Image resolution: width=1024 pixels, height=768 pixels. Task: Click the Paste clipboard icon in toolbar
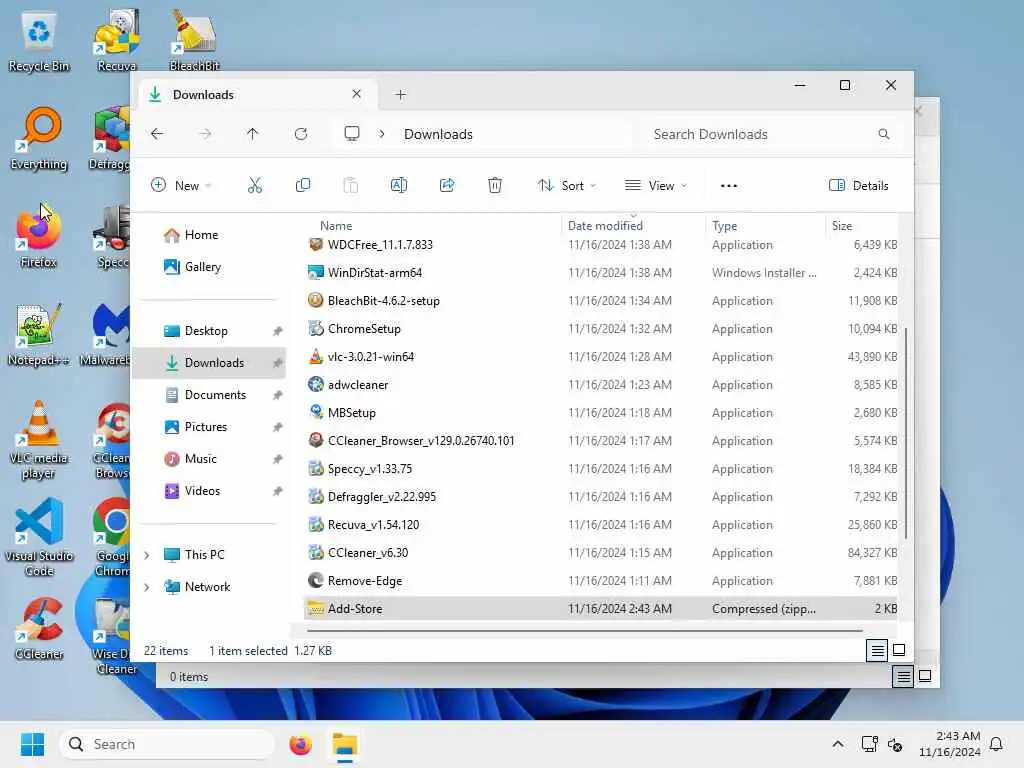(351, 185)
